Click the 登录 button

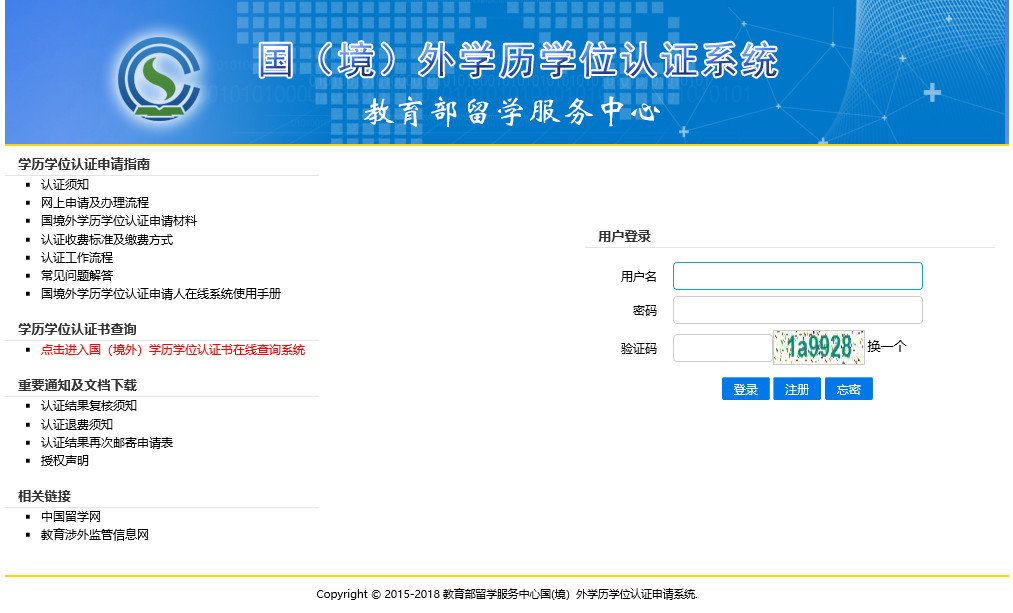[746, 390]
